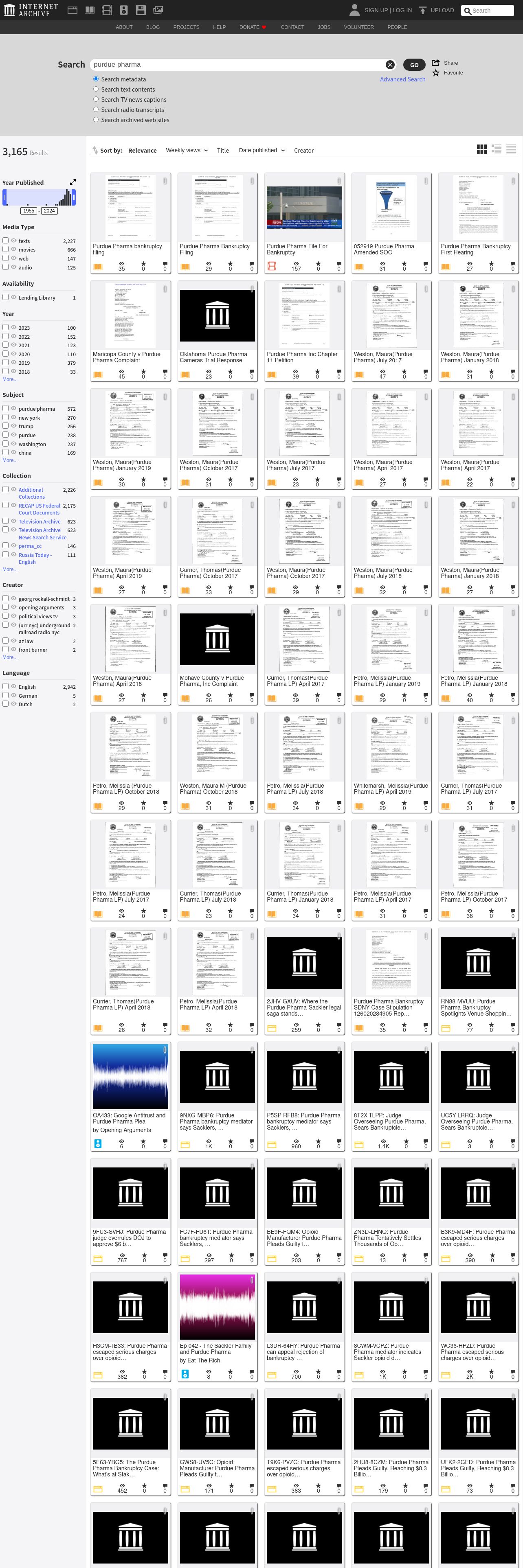Click the Share icon
Image resolution: width=523 pixels, height=1568 pixels.
point(436,63)
